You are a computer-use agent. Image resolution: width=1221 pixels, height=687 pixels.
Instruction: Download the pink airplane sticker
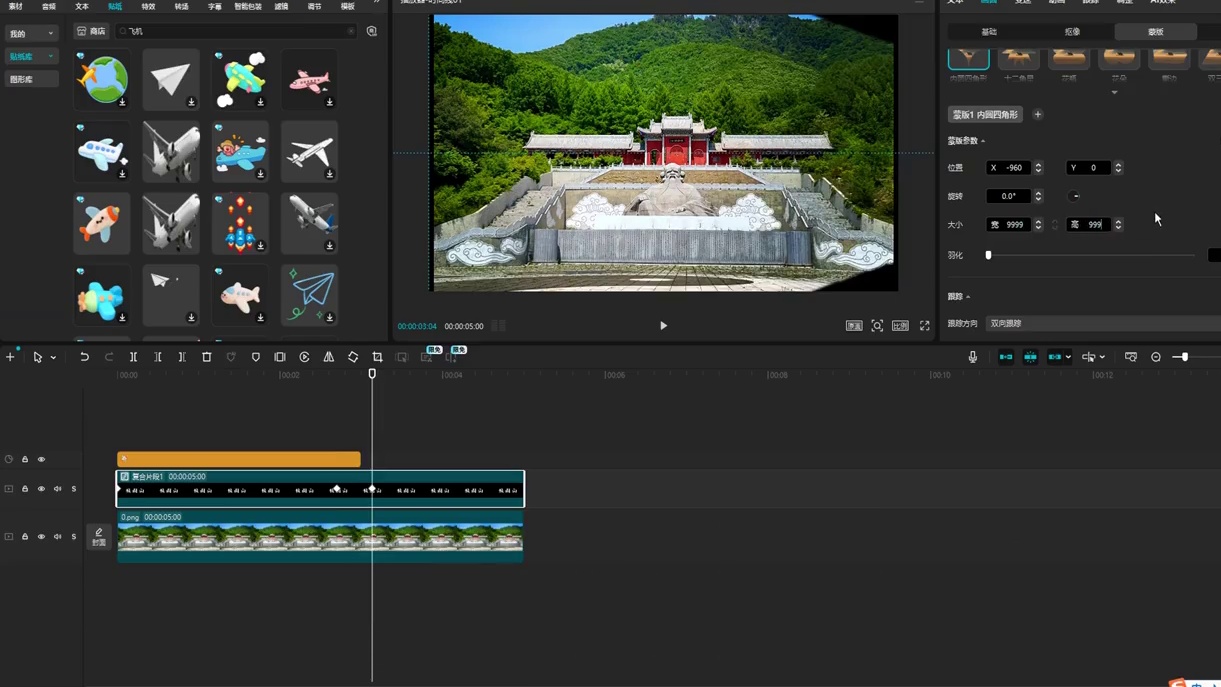click(x=329, y=102)
